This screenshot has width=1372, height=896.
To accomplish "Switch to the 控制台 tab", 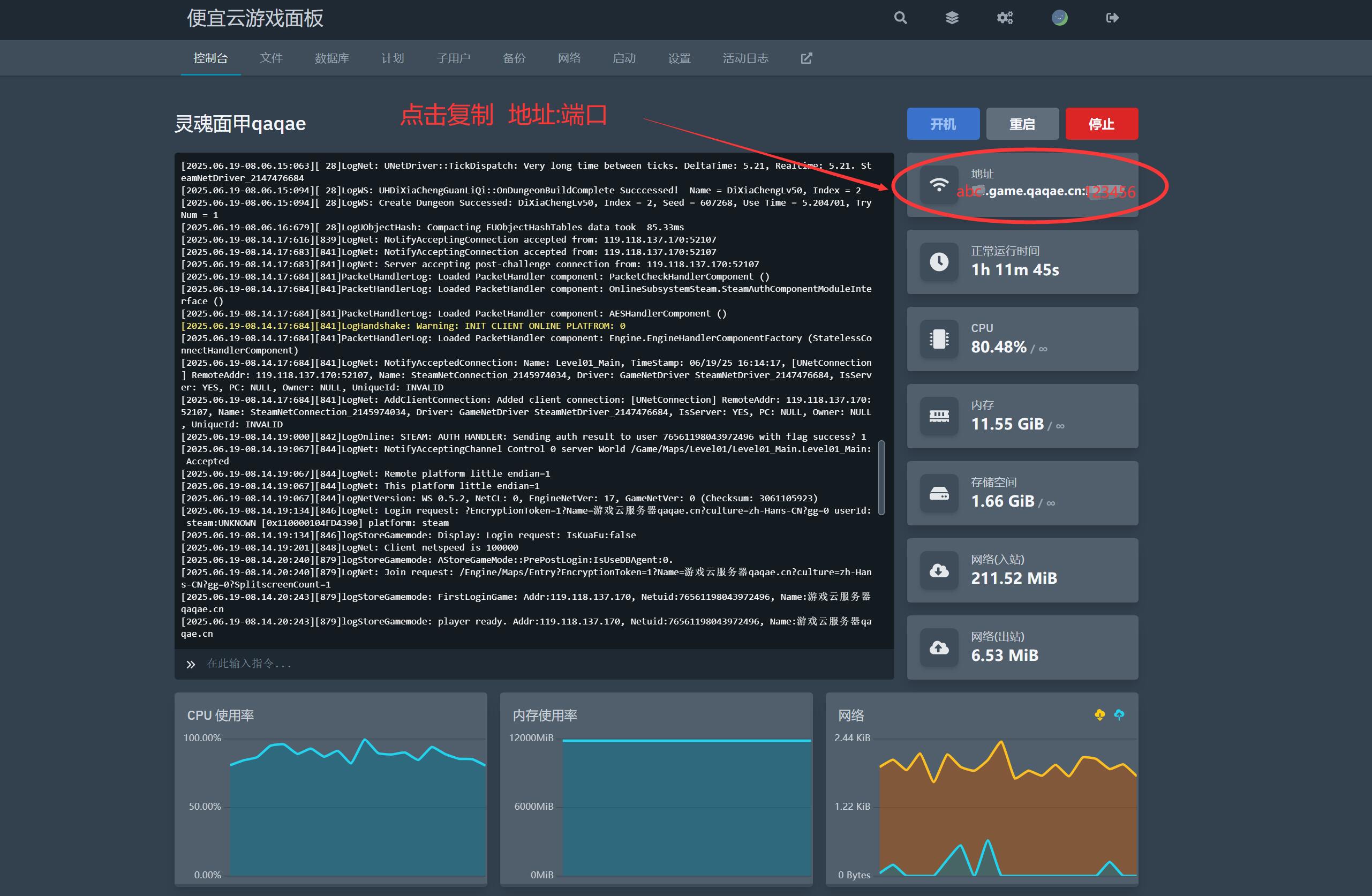I will (210, 58).
